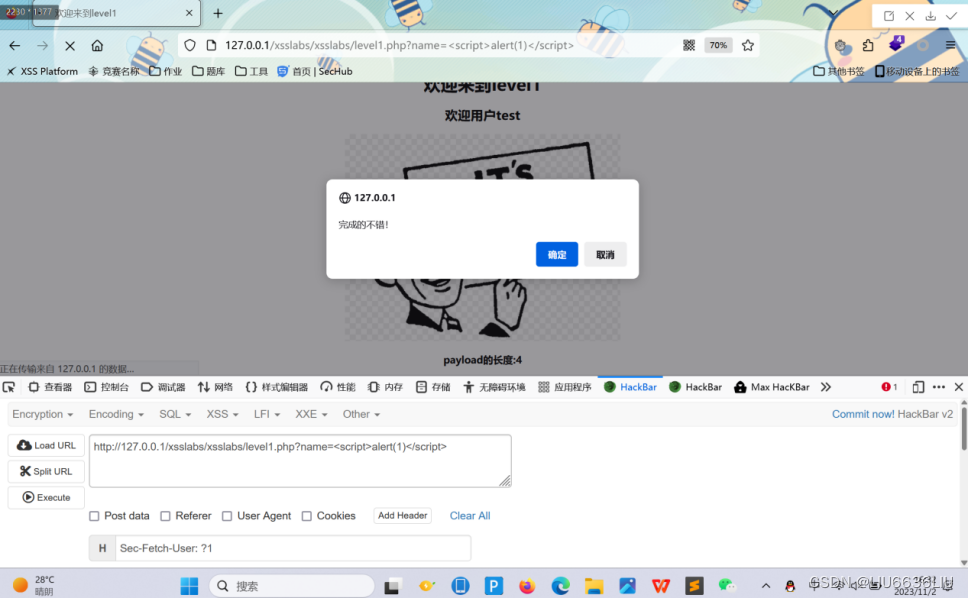Click the Load URL button
The height and width of the screenshot is (598, 968).
[x=46, y=445]
